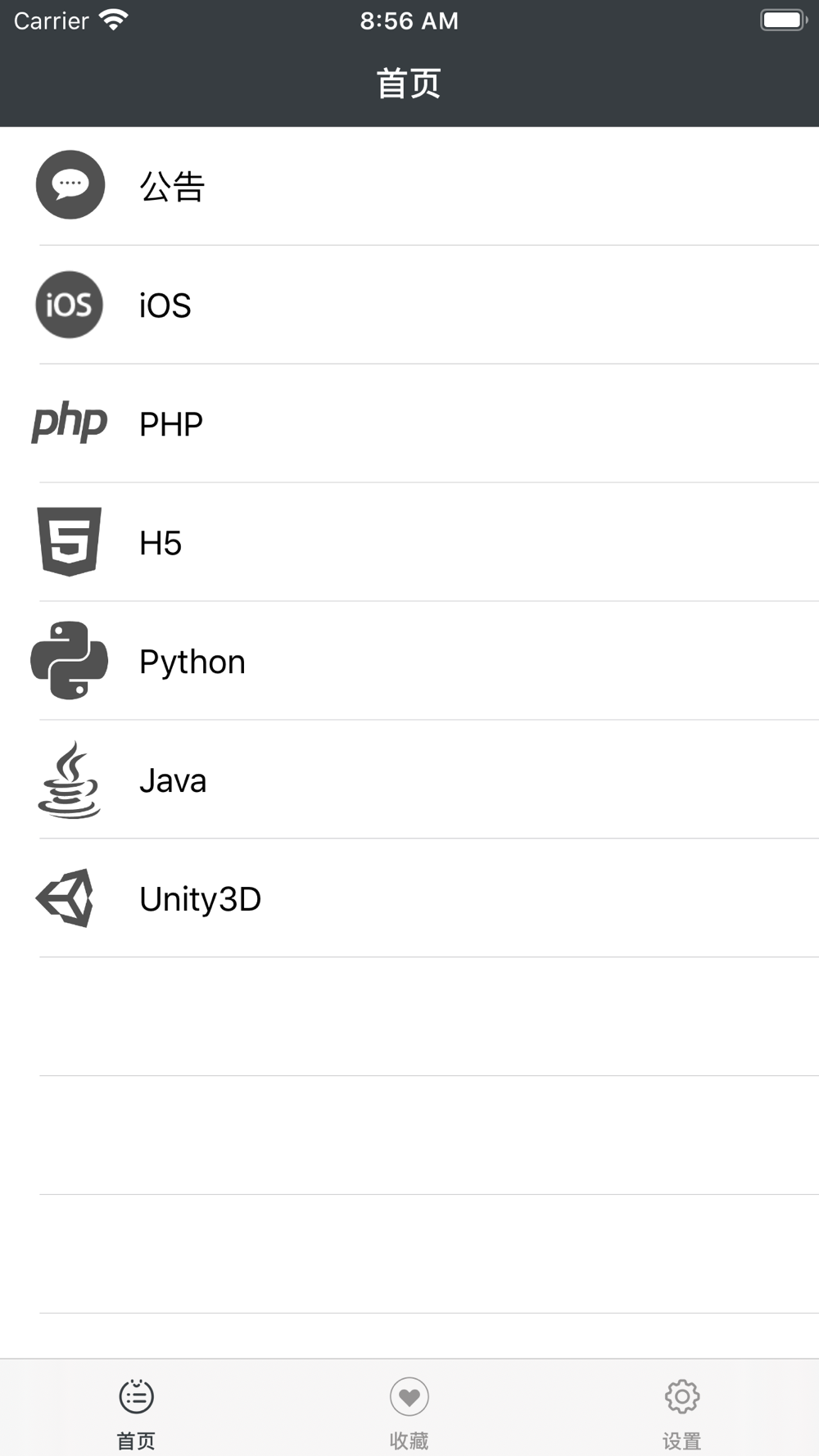Tap the Unity3D cube logo icon

(66, 898)
